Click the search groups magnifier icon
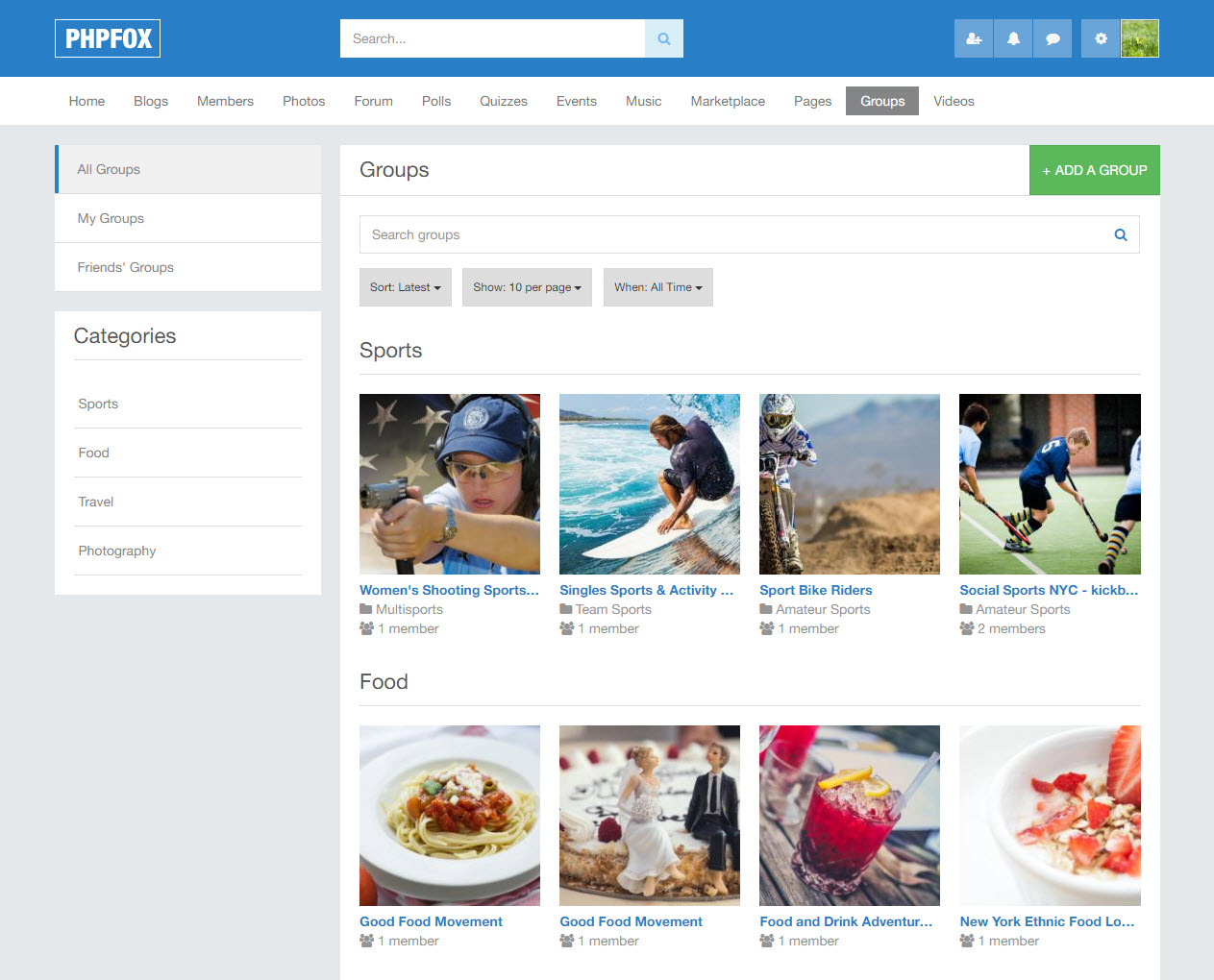This screenshot has width=1214, height=980. [1120, 235]
